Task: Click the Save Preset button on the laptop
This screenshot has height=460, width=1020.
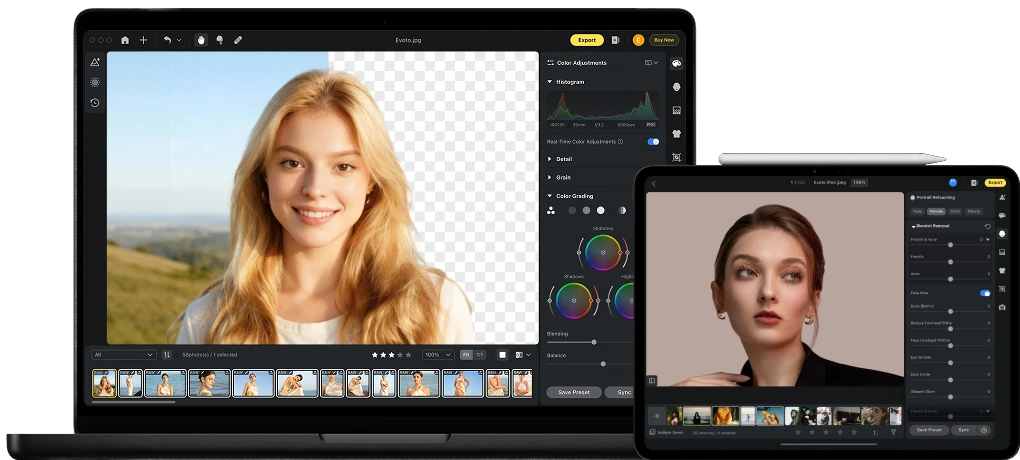Action: coord(573,392)
